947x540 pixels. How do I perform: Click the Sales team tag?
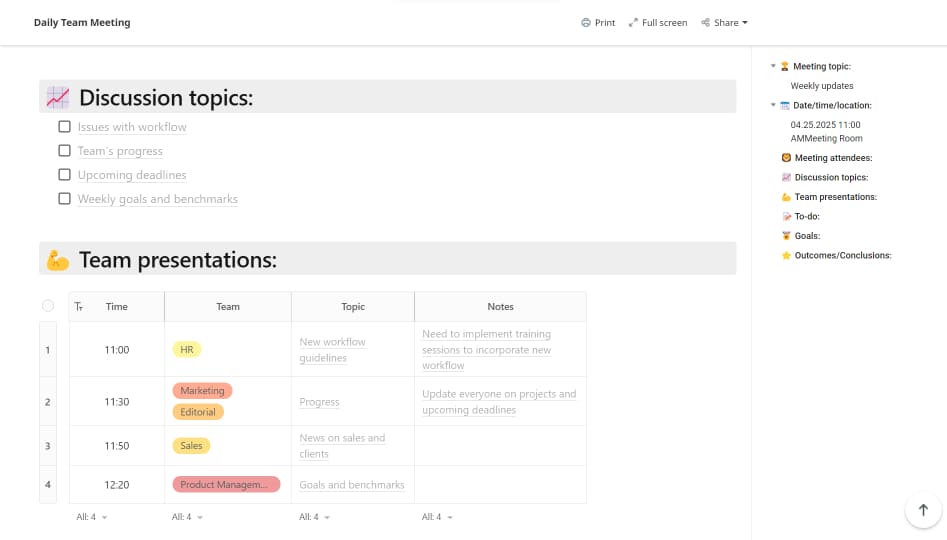pyautogui.click(x=191, y=446)
